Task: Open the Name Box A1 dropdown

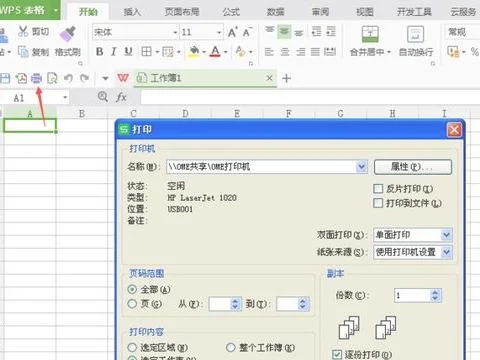Action: (65, 98)
